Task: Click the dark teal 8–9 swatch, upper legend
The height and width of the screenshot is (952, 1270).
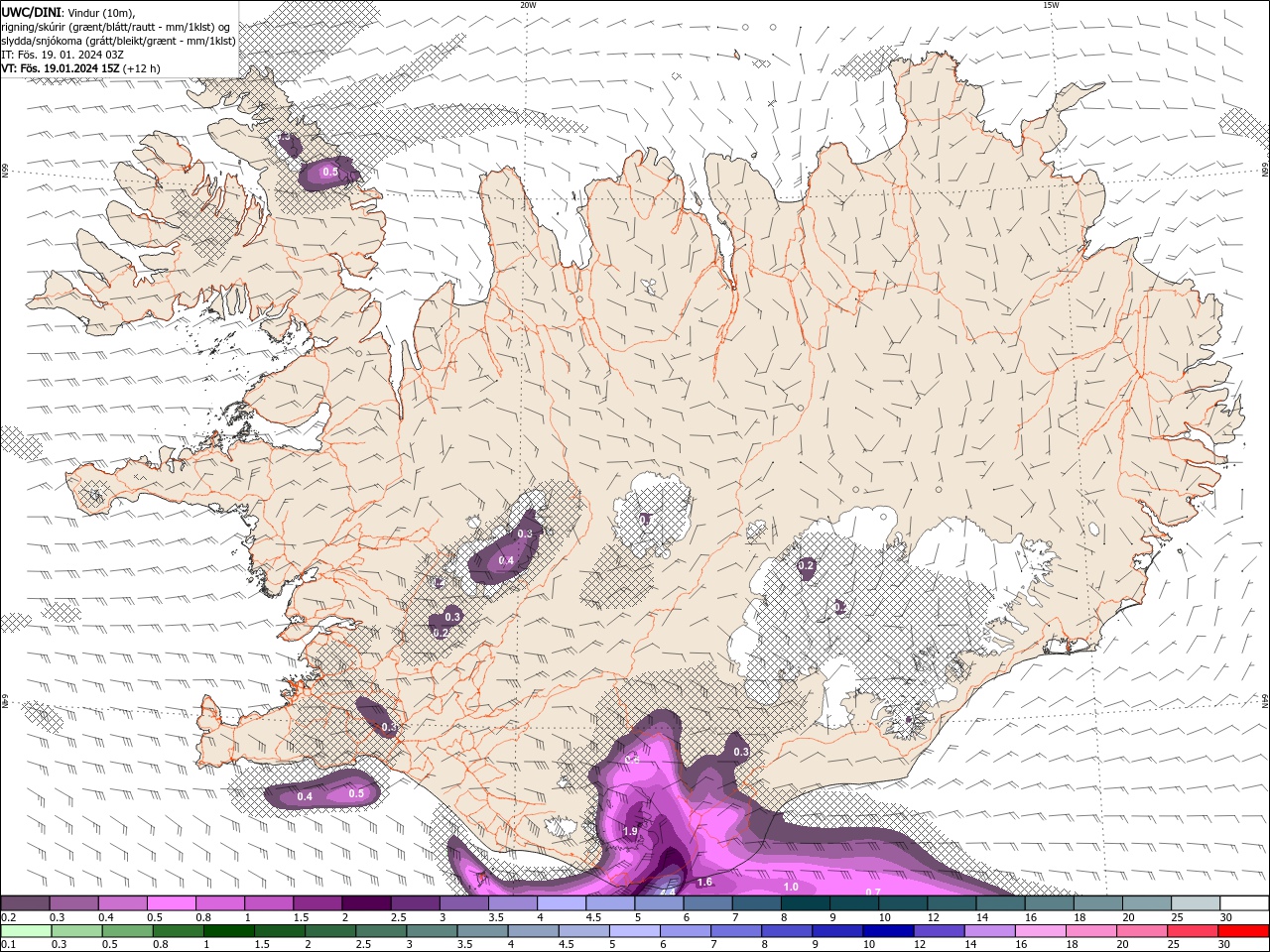Action: (805, 903)
